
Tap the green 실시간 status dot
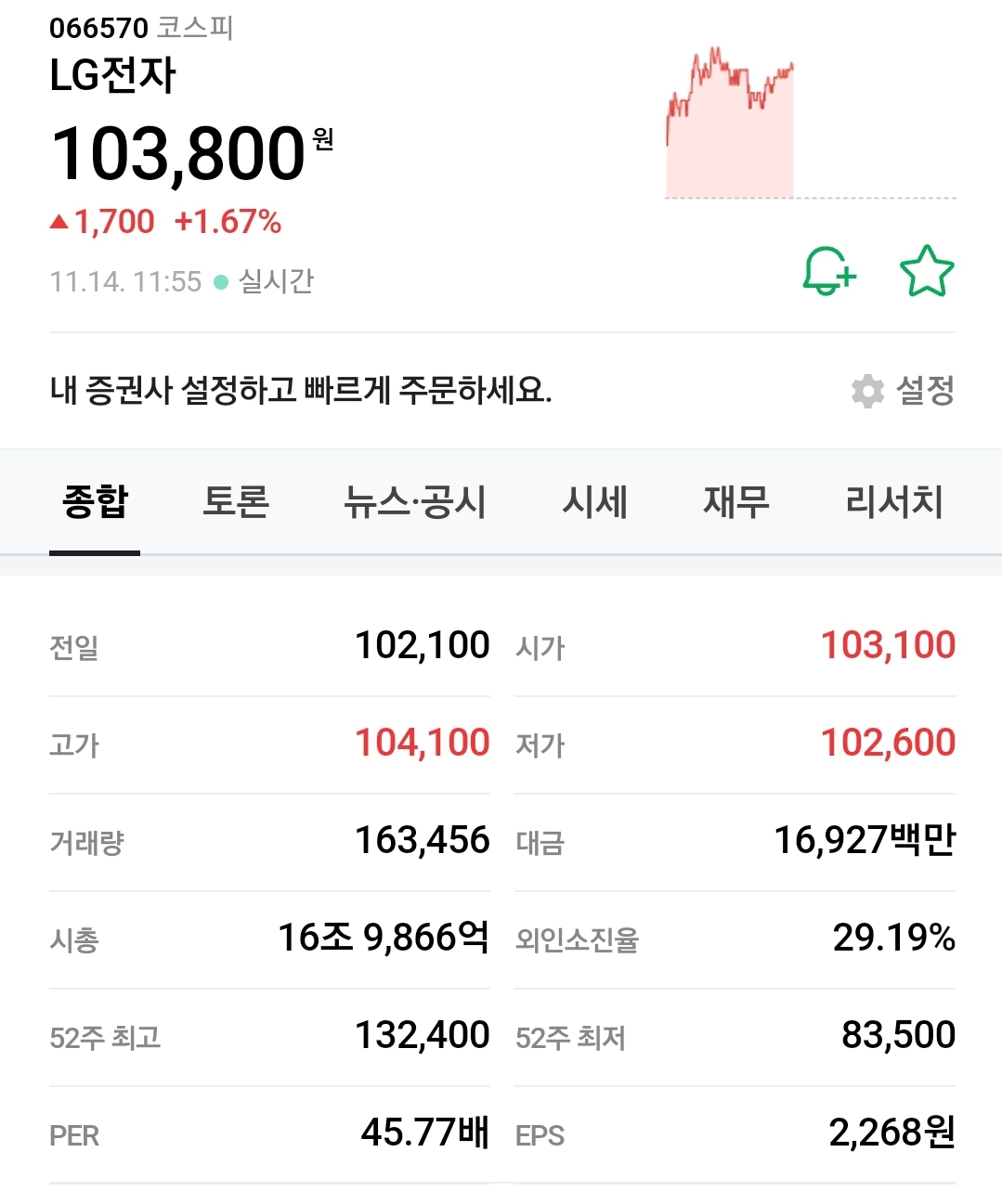click(221, 282)
